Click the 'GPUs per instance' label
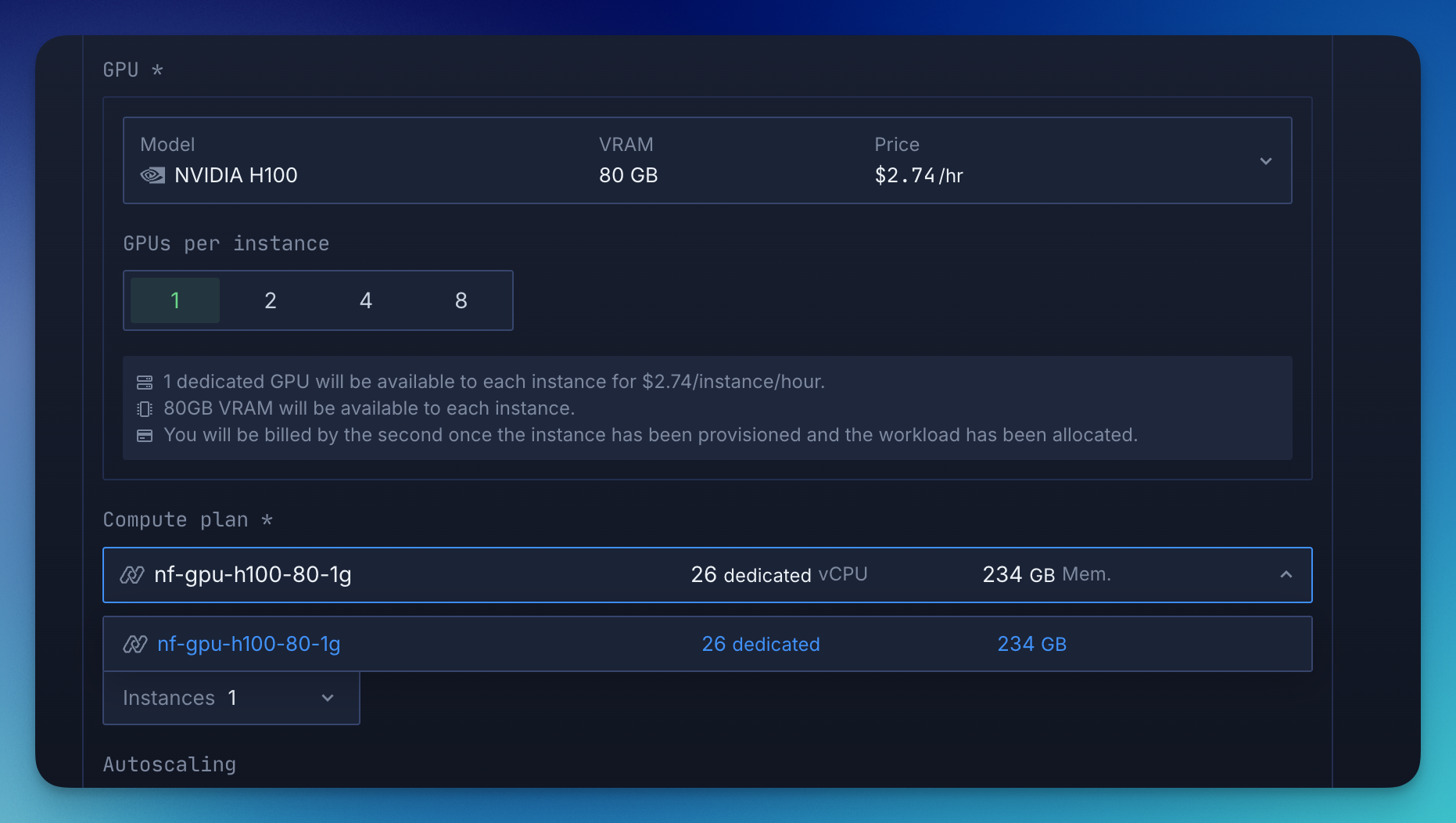Screen dimensions: 1456x823 tap(226, 244)
